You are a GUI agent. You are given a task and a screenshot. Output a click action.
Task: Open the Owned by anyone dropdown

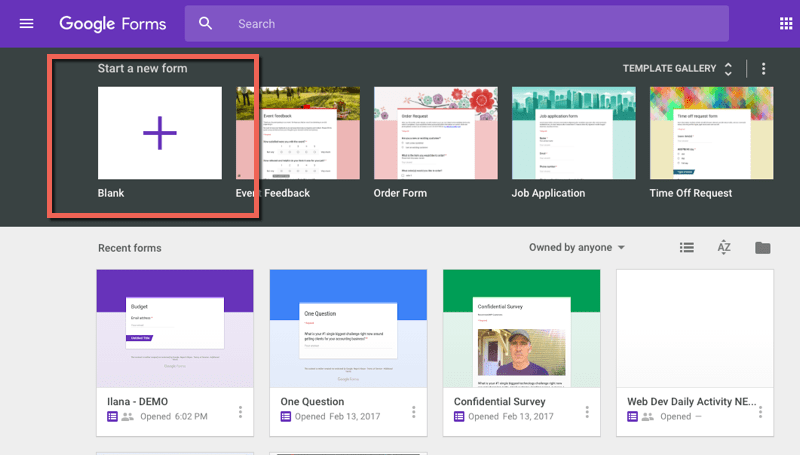click(577, 248)
